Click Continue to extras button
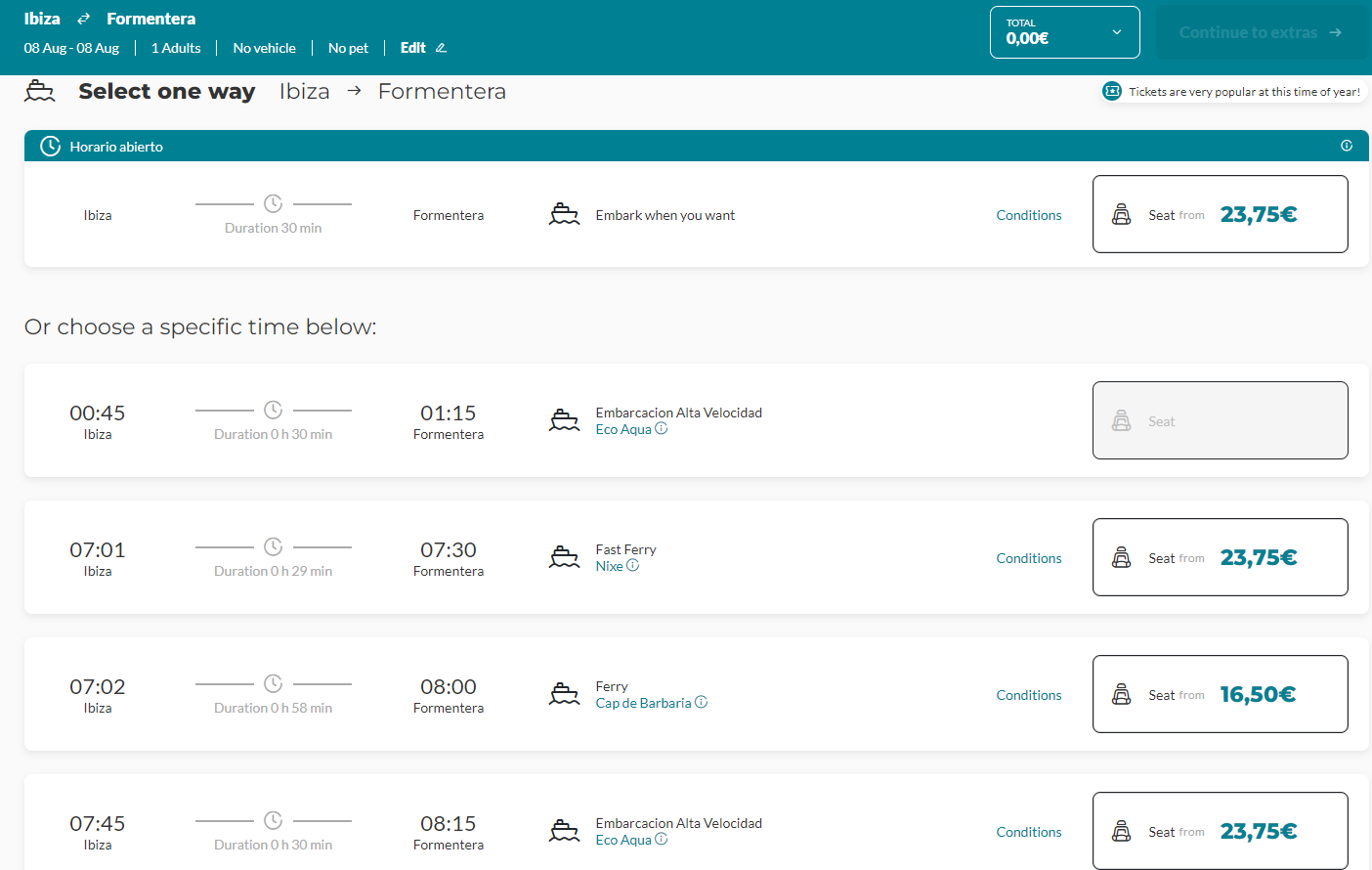 tap(1260, 32)
